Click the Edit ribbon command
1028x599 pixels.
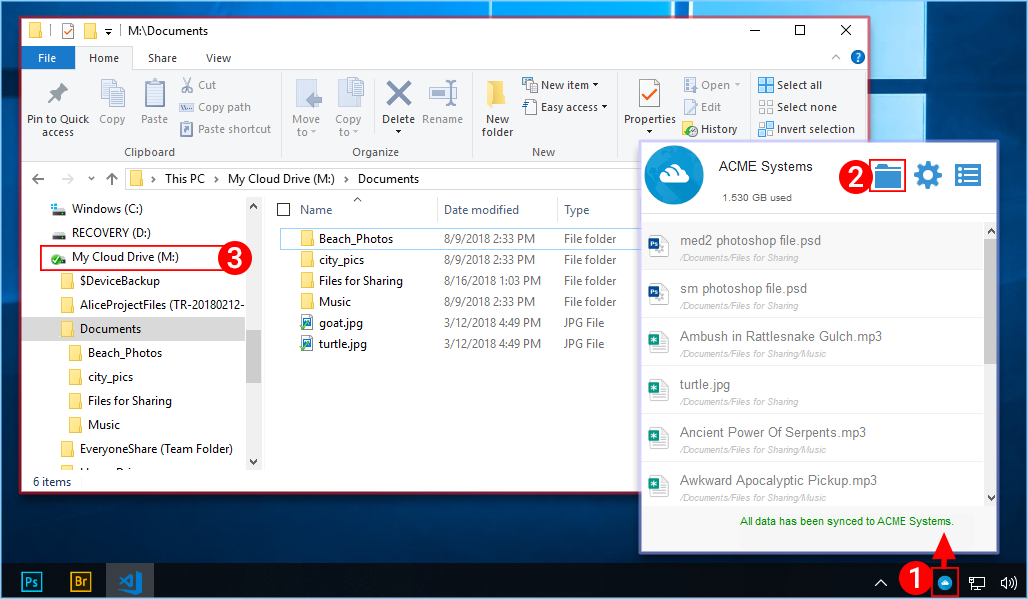tap(702, 107)
